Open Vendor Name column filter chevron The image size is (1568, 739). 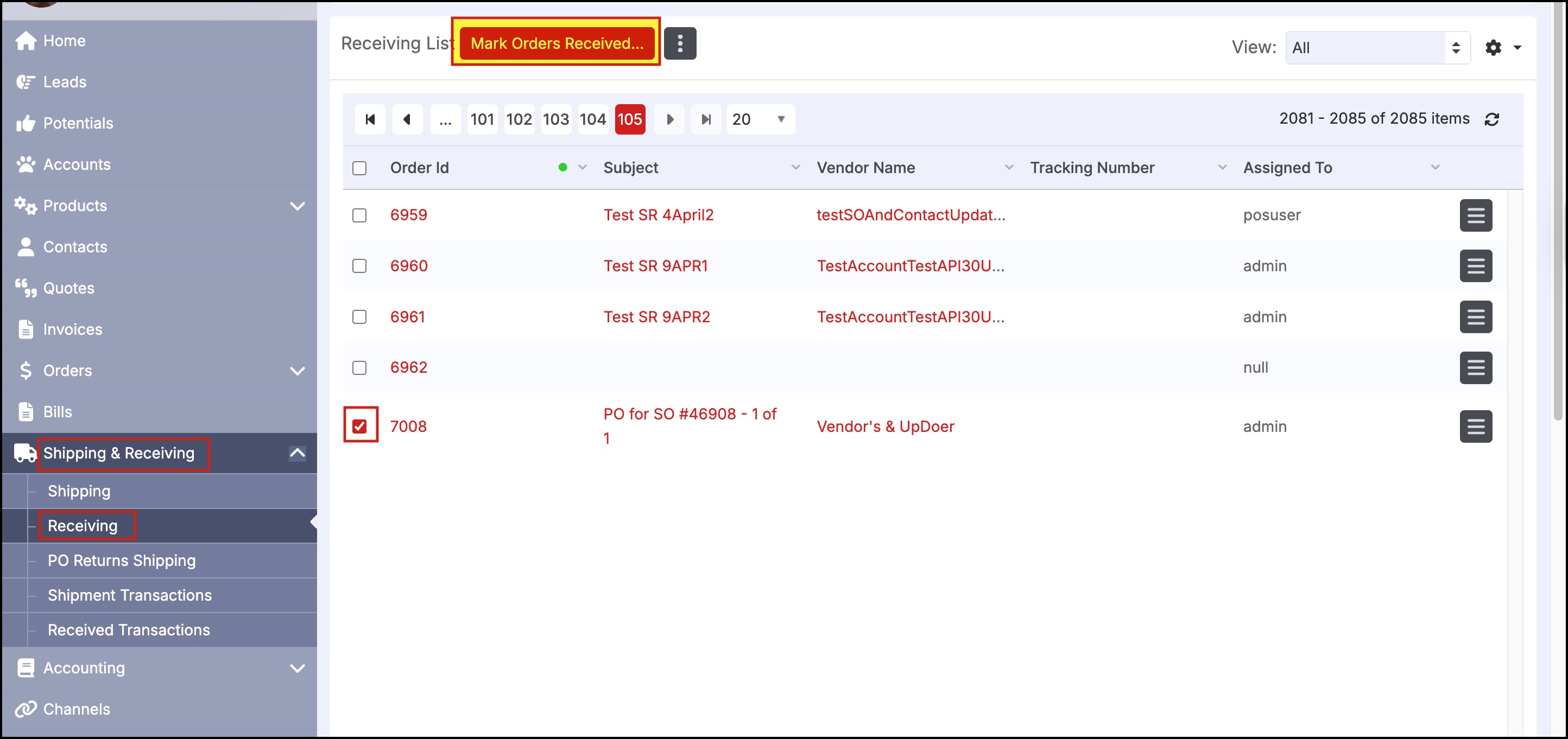pos(1009,167)
